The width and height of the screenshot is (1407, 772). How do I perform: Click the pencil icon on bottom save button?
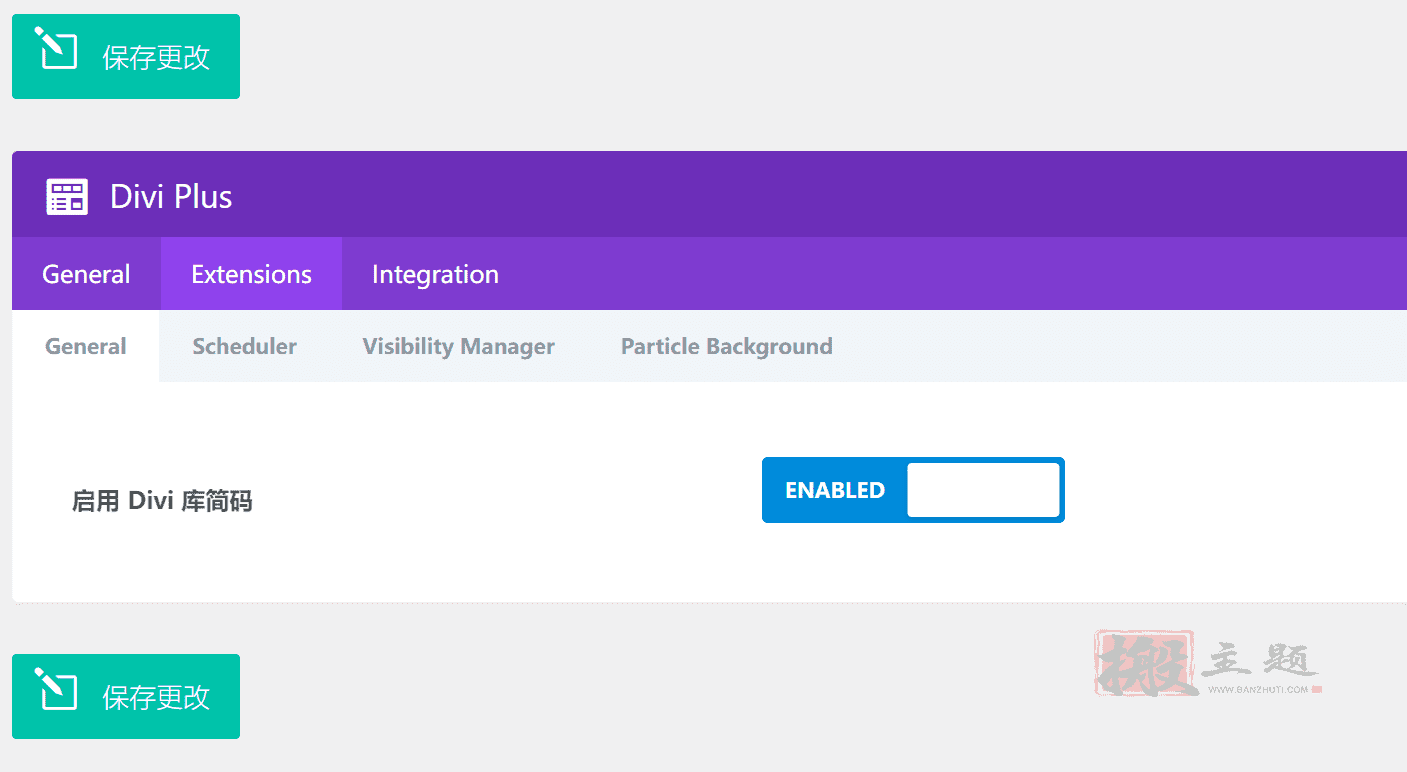point(56,689)
